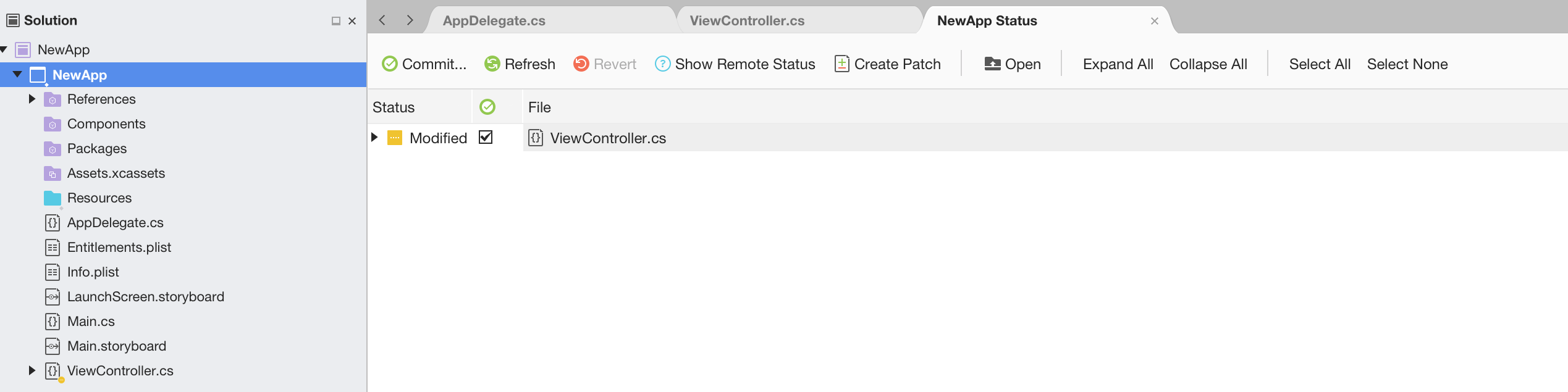Expand the References folder
The width and height of the screenshot is (1568, 392).
(x=32, y=99)
